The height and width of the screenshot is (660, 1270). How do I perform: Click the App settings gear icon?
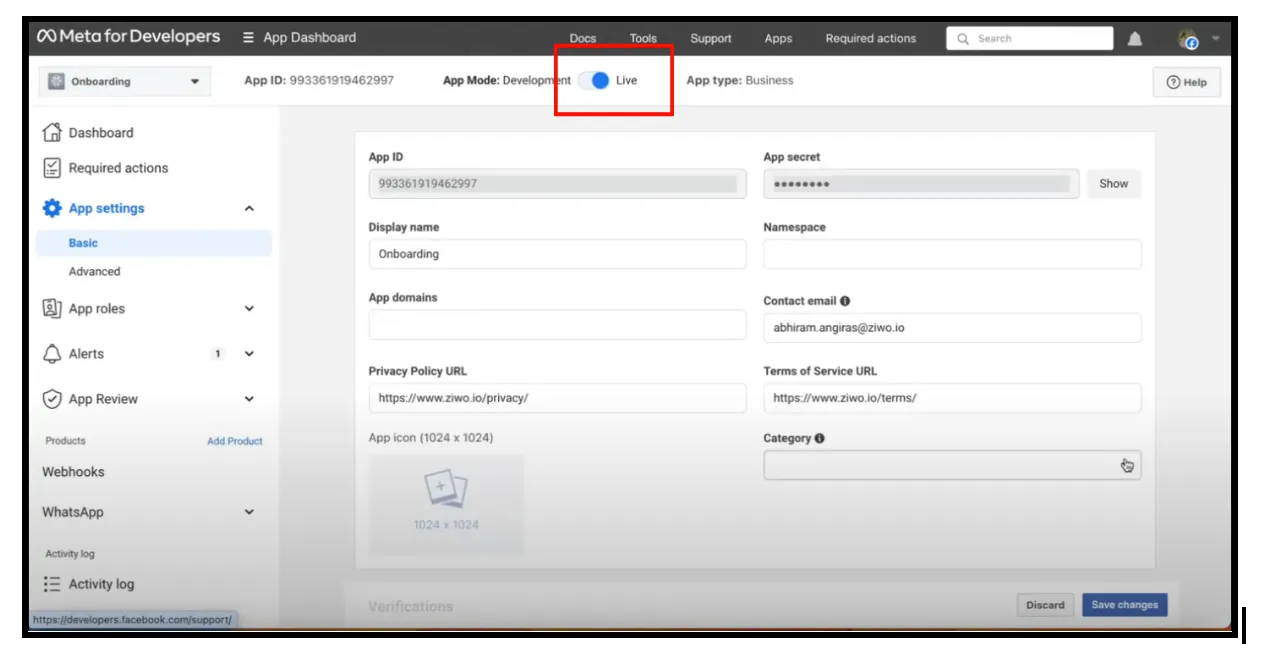click(x=52, y=208)
